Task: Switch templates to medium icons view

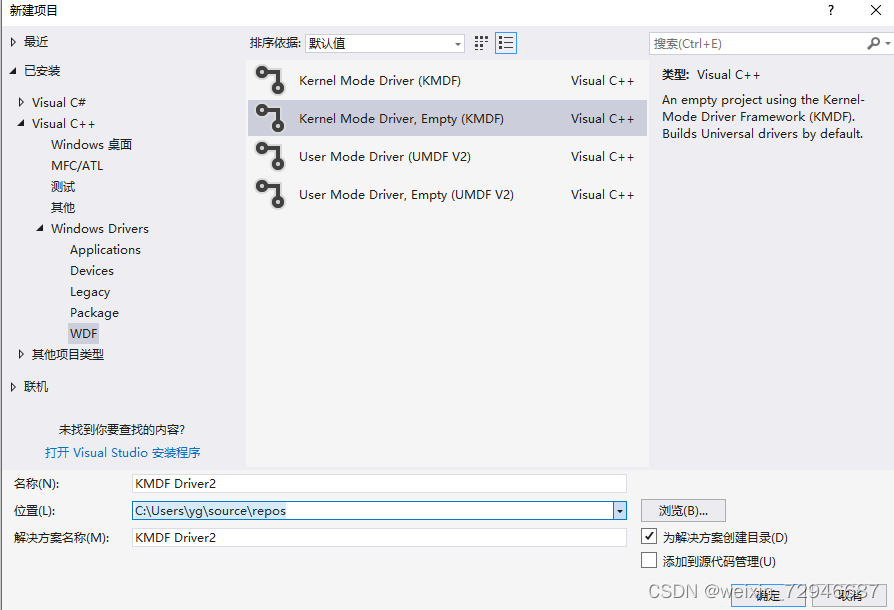Action: pyautogui.click(x=479, y=43)
